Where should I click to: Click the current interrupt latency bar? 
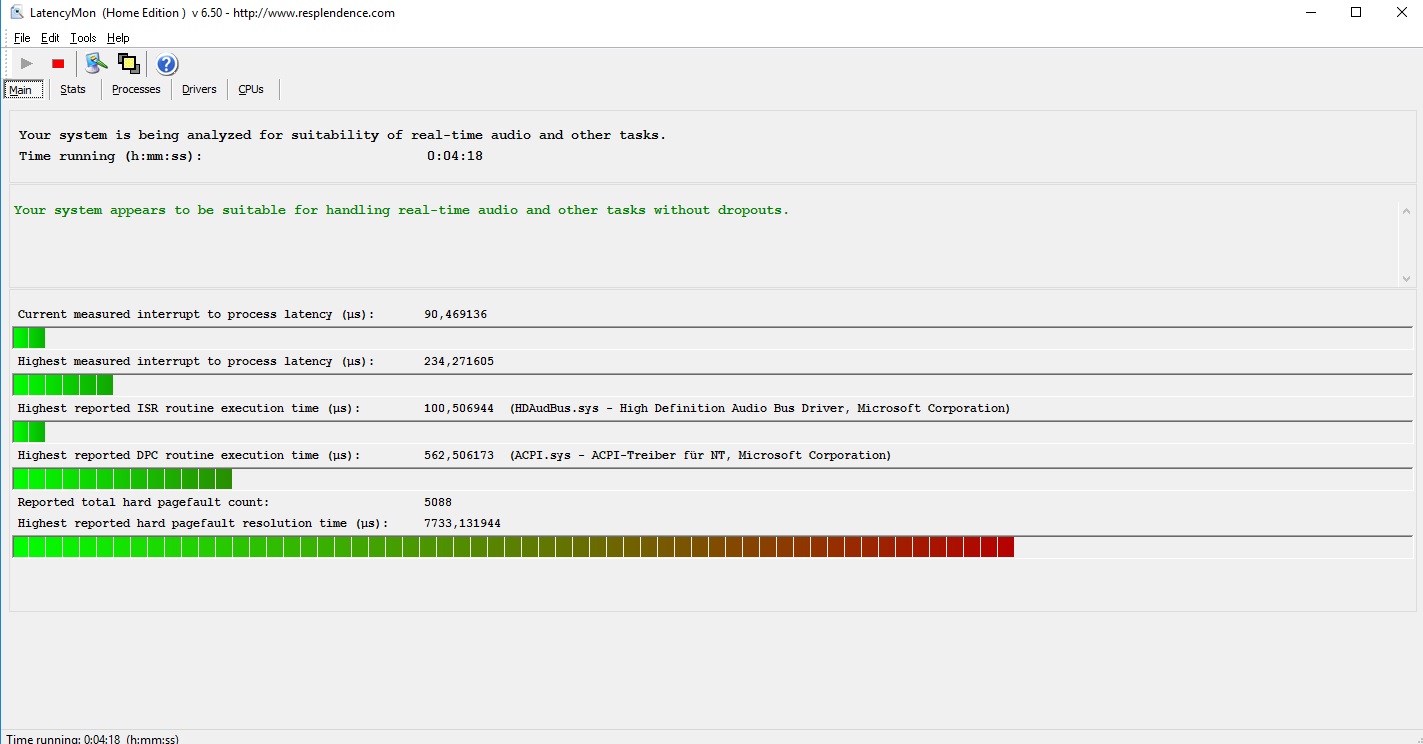[x=712, y=338]
